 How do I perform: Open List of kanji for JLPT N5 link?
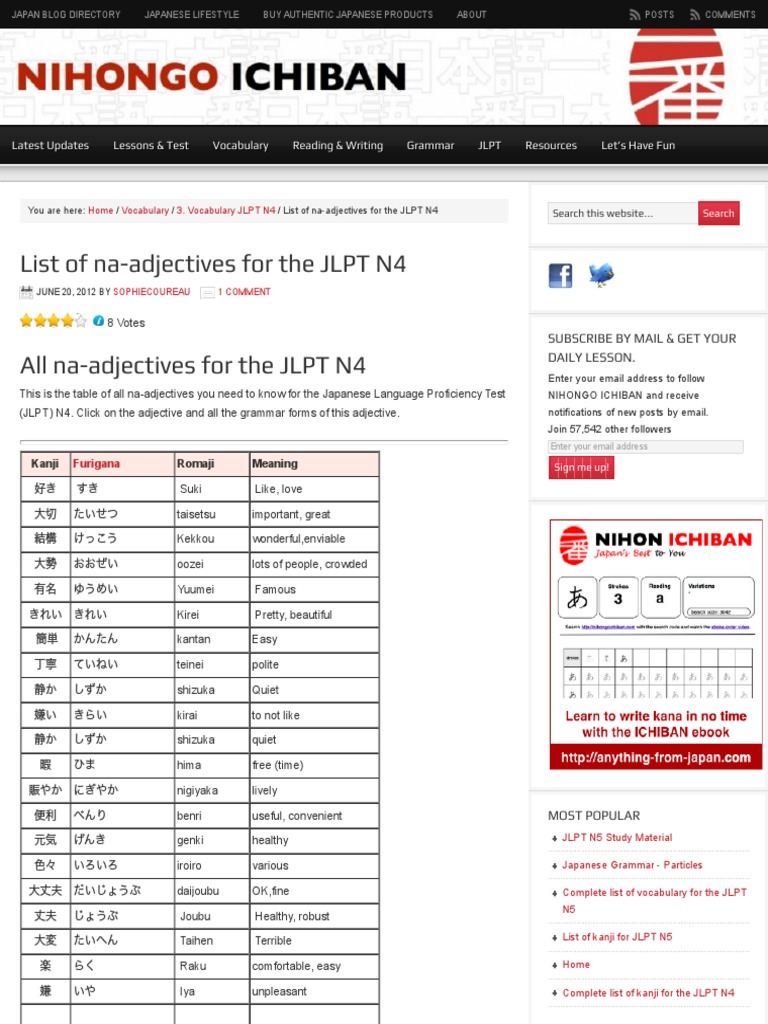click(617, 936)
